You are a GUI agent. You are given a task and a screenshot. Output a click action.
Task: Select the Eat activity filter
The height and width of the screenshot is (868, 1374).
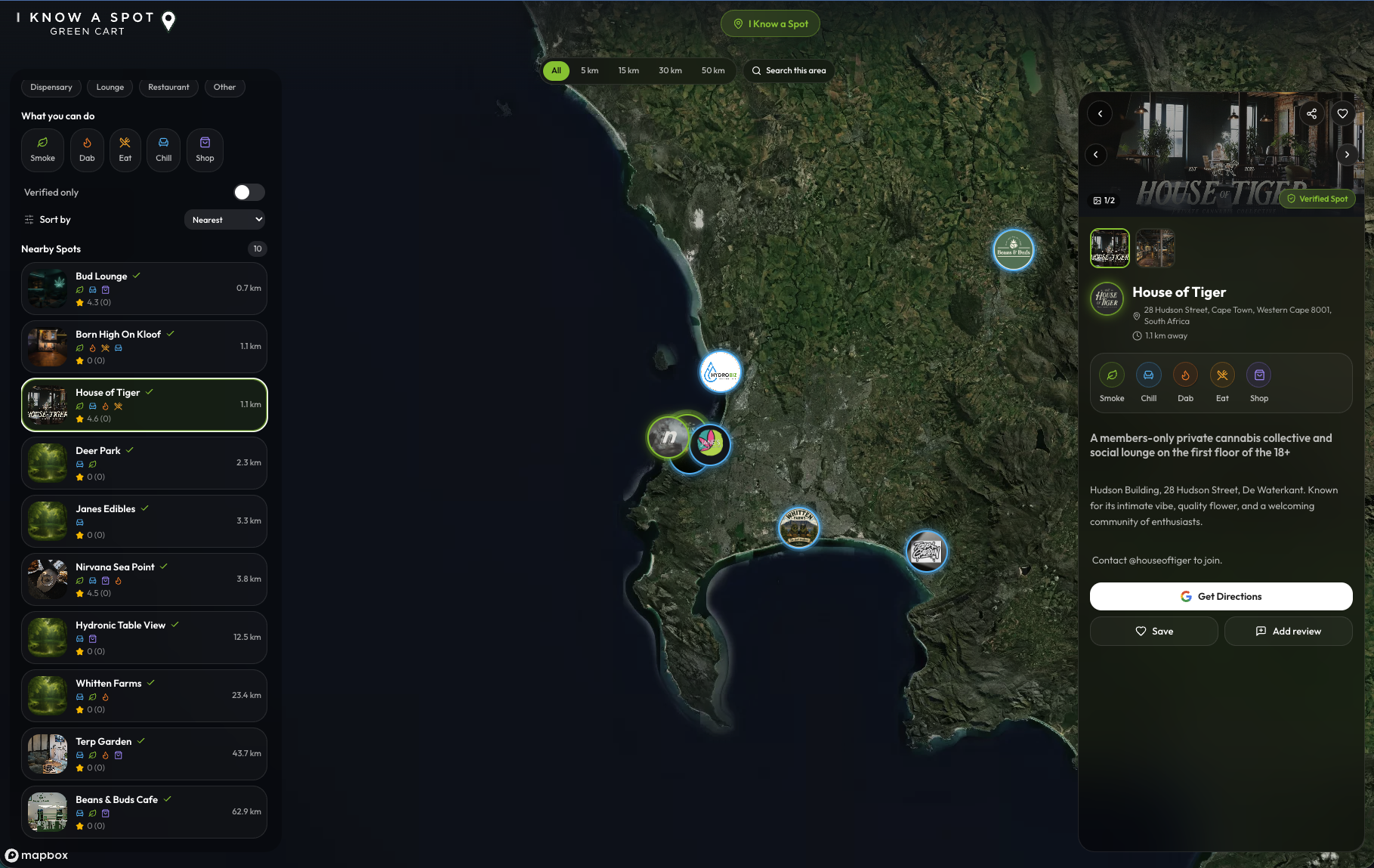tap(125, 150)
